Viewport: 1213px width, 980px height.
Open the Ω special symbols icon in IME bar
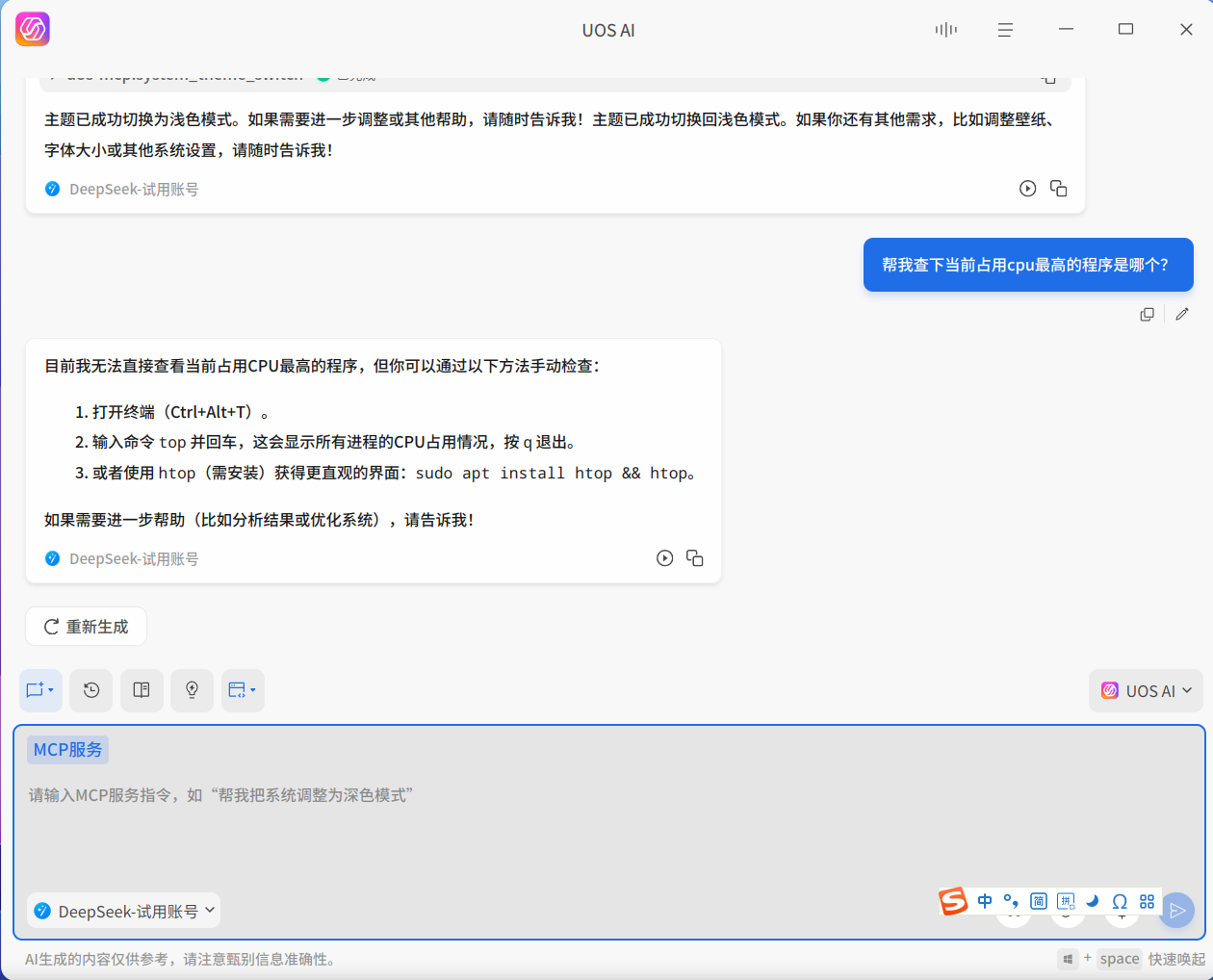(x=1120, y=901)
